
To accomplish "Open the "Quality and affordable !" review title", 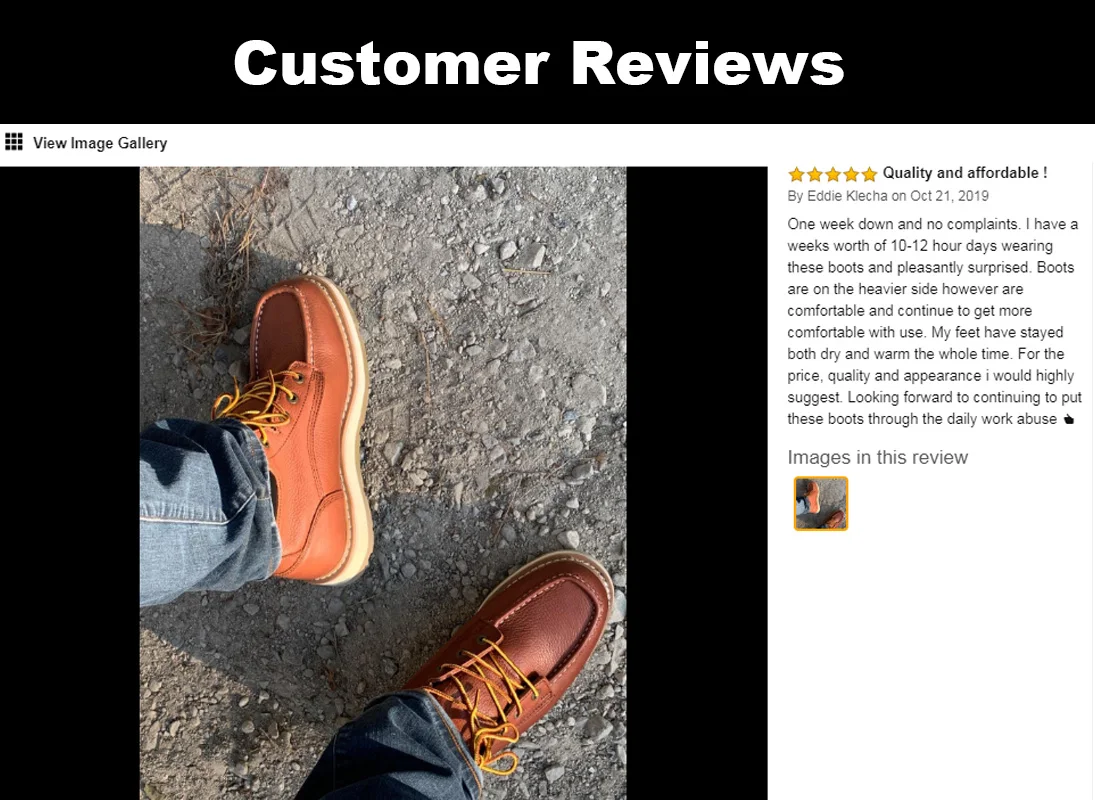I will coord(964,173).
